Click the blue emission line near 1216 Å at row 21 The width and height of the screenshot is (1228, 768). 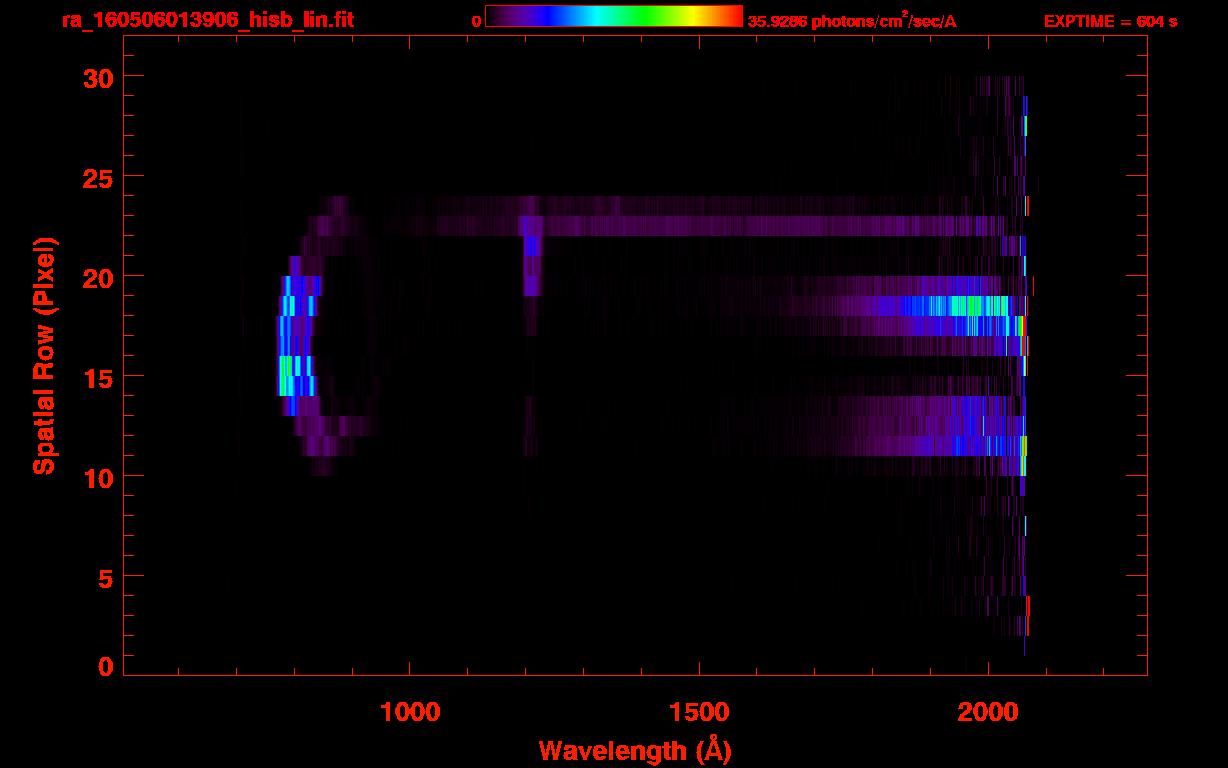coord(533,246)
